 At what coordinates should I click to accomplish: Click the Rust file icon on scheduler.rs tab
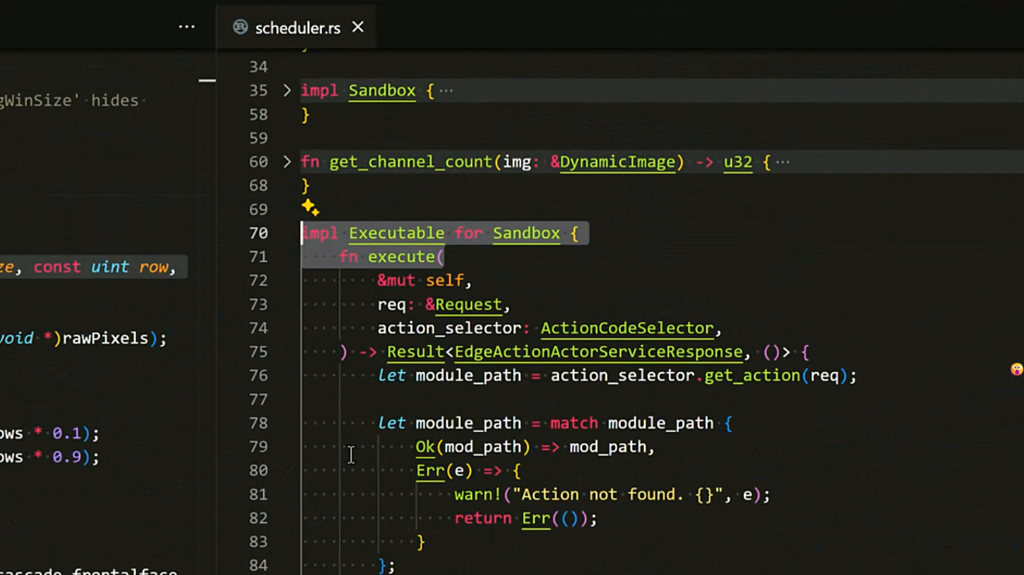pos(240,27)
